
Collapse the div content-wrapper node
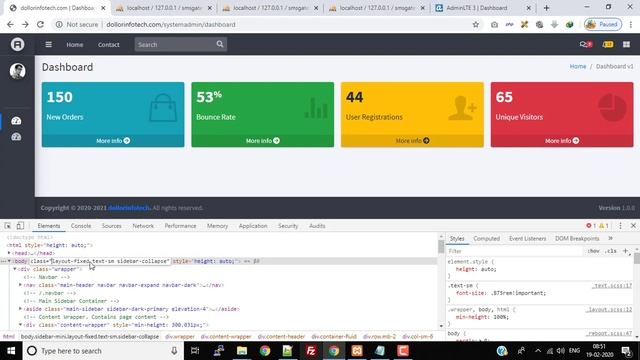[20, 325]
